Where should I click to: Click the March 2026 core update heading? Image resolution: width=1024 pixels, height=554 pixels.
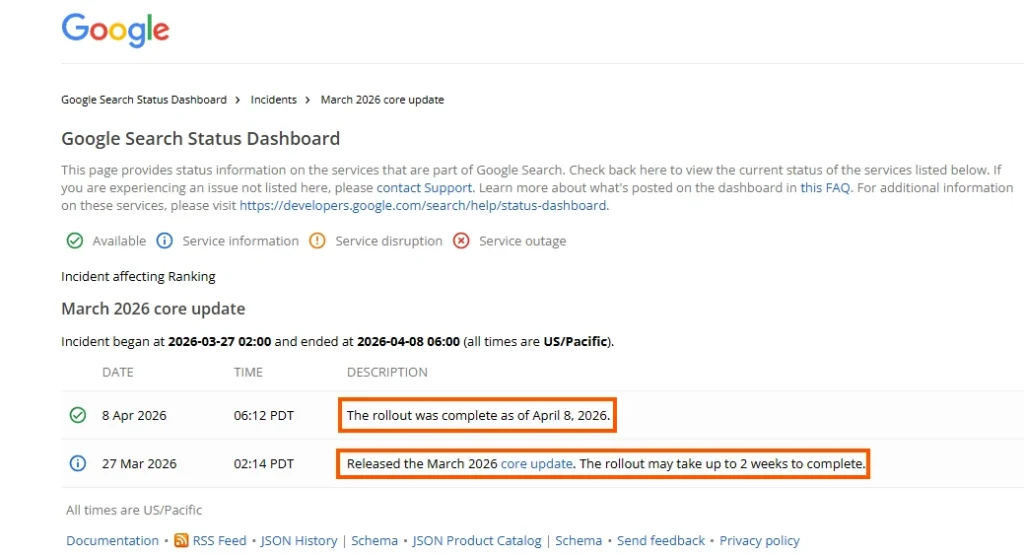click(x=153, y=308)
